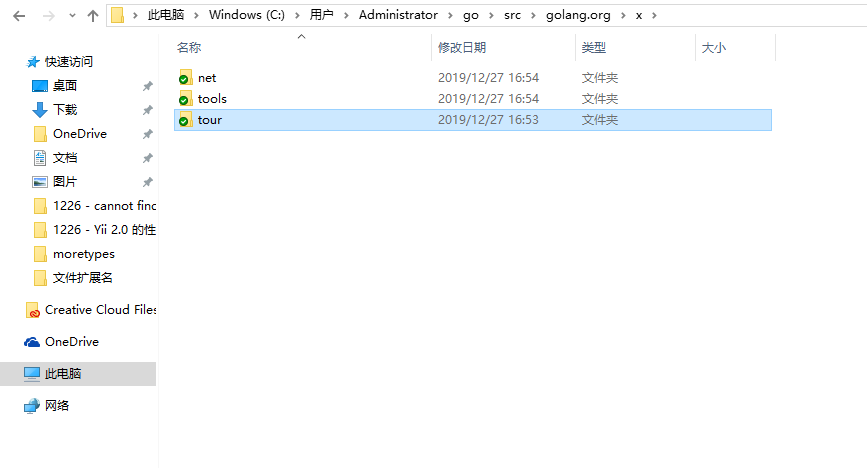This screenshot has width=867, height=468.
Task: Select the net folder icon
Action: [185, 77]
